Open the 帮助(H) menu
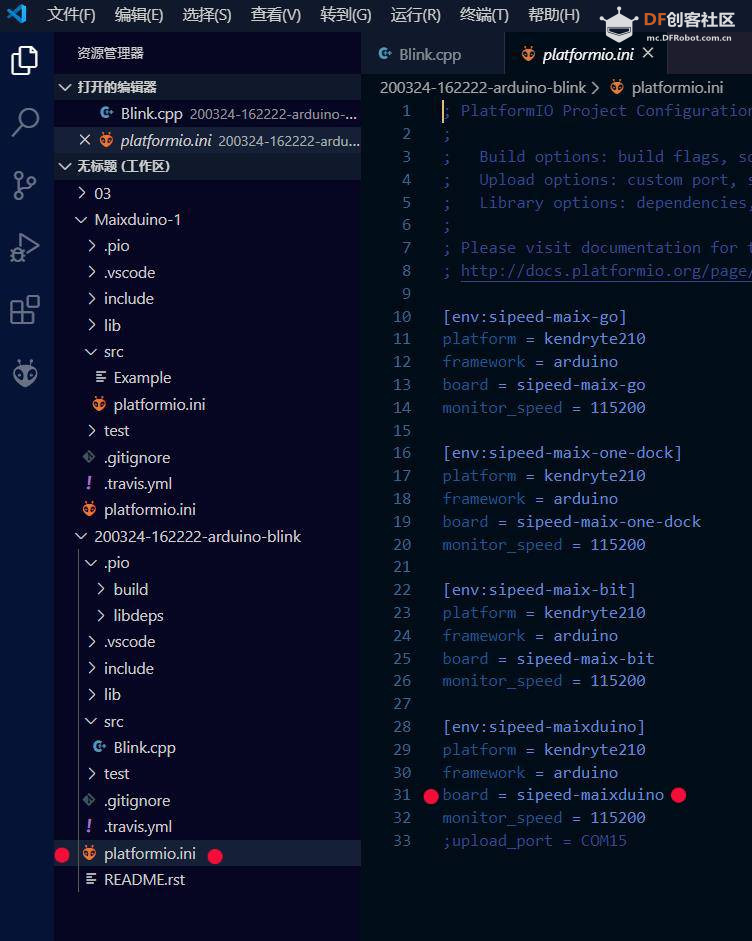 tap(553, 14)
